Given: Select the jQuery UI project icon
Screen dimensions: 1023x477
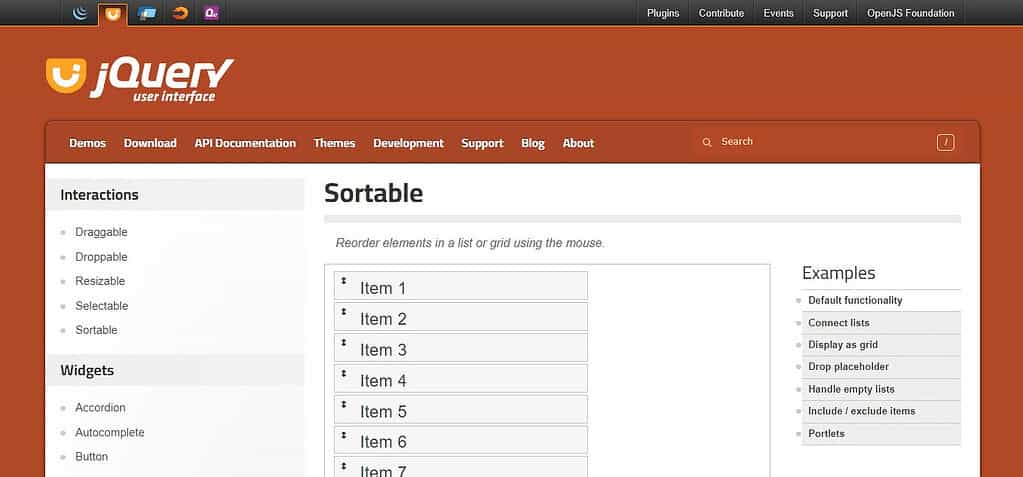Looking at the screenshot, I should click(x=113, y=14).
